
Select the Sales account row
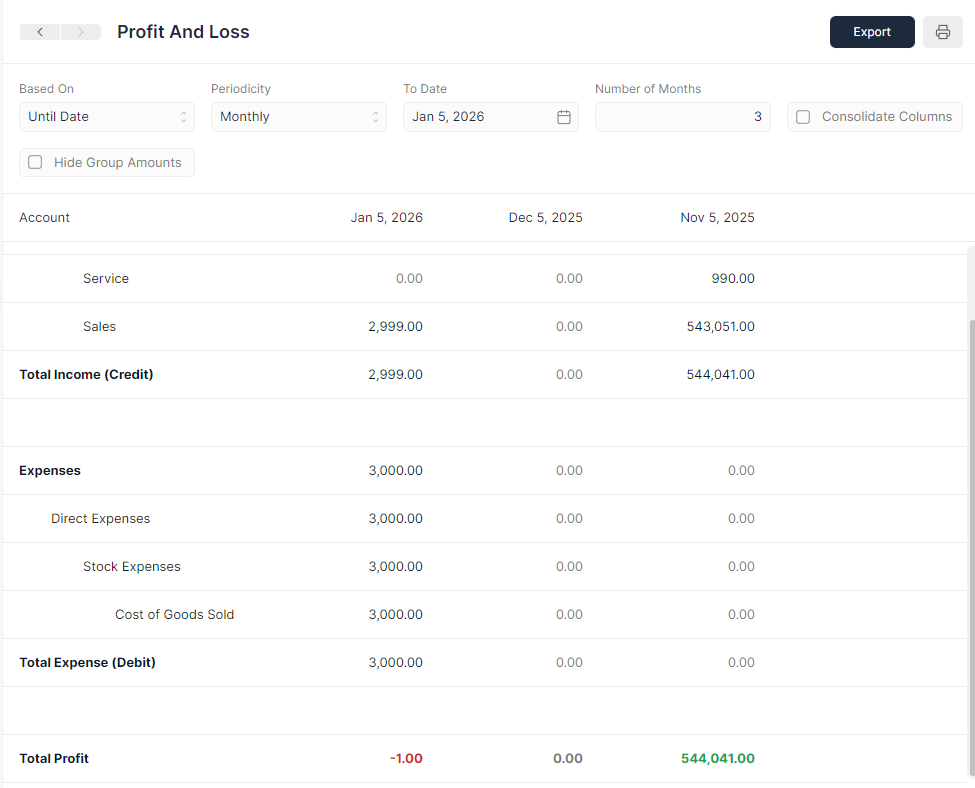[99, 326]
